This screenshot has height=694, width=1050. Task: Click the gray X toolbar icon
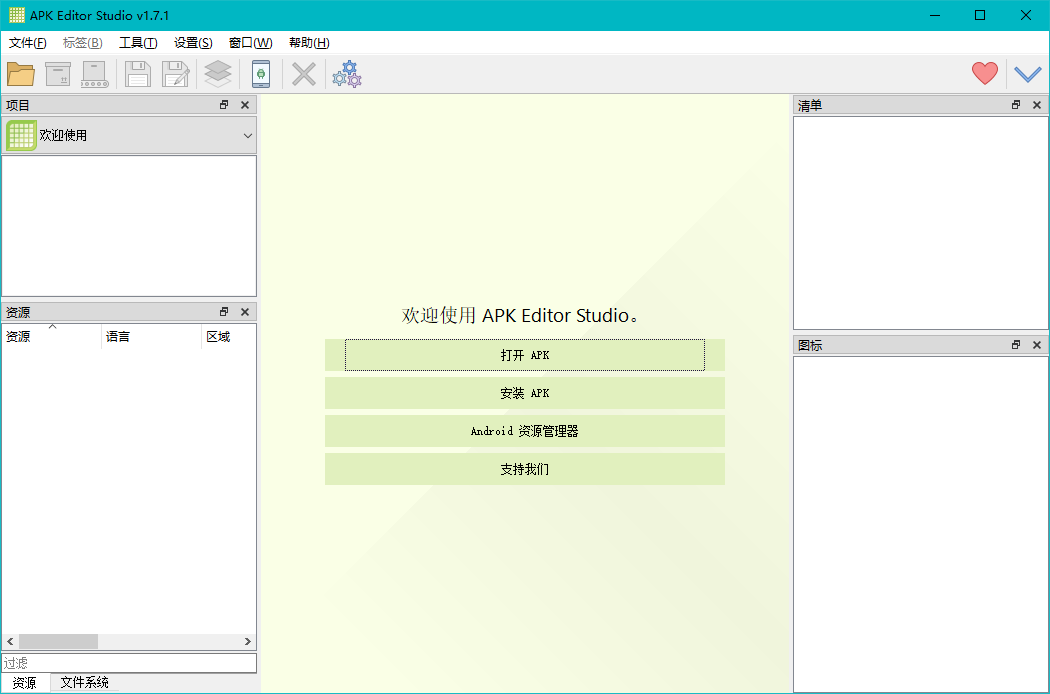click(304, 74)
